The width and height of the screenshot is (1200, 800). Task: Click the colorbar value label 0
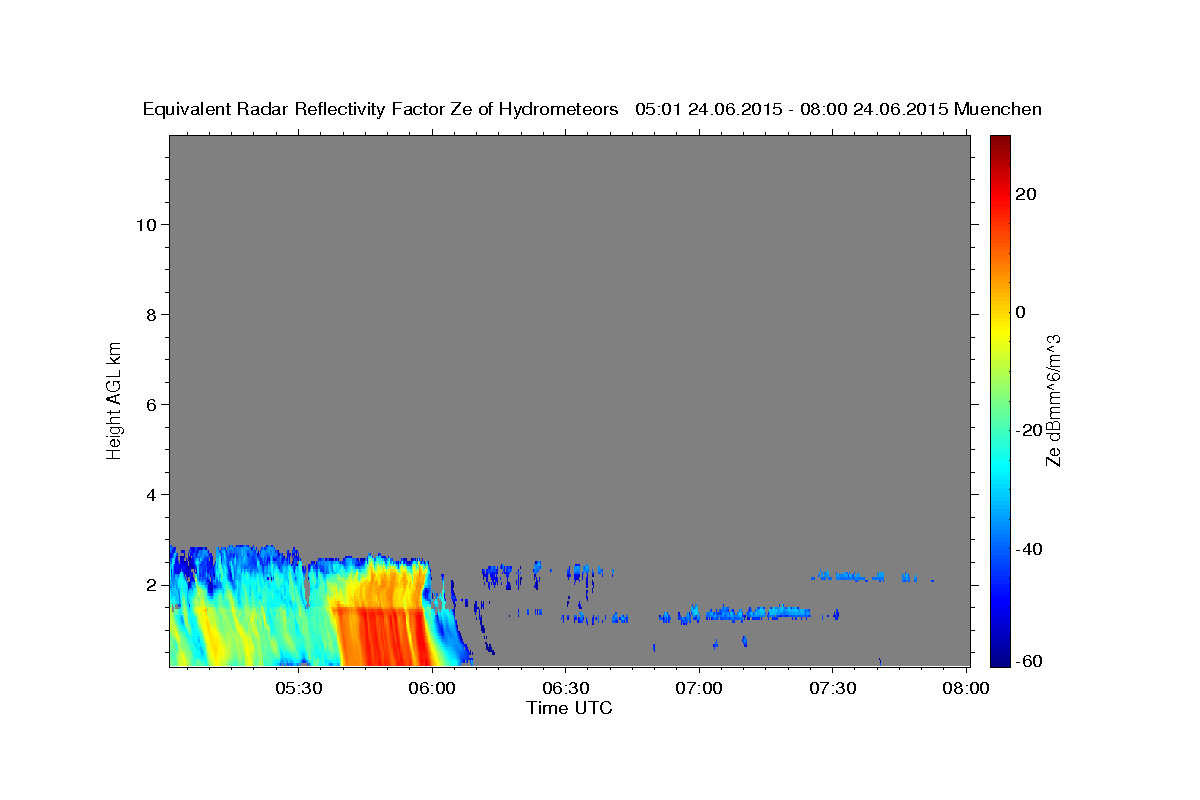1021,312
